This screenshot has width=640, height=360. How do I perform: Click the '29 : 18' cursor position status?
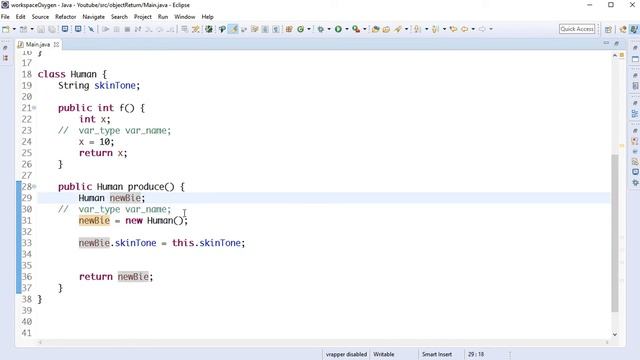click(476, 354)
